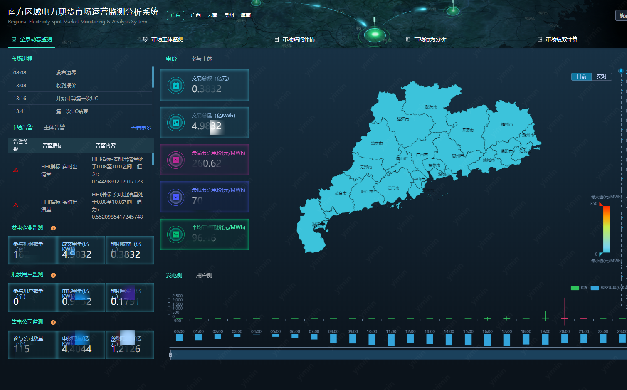Viewport: 627px width, 390px height.
Task: Click the icon of the second top navigation tab
Action: (145, 39)
